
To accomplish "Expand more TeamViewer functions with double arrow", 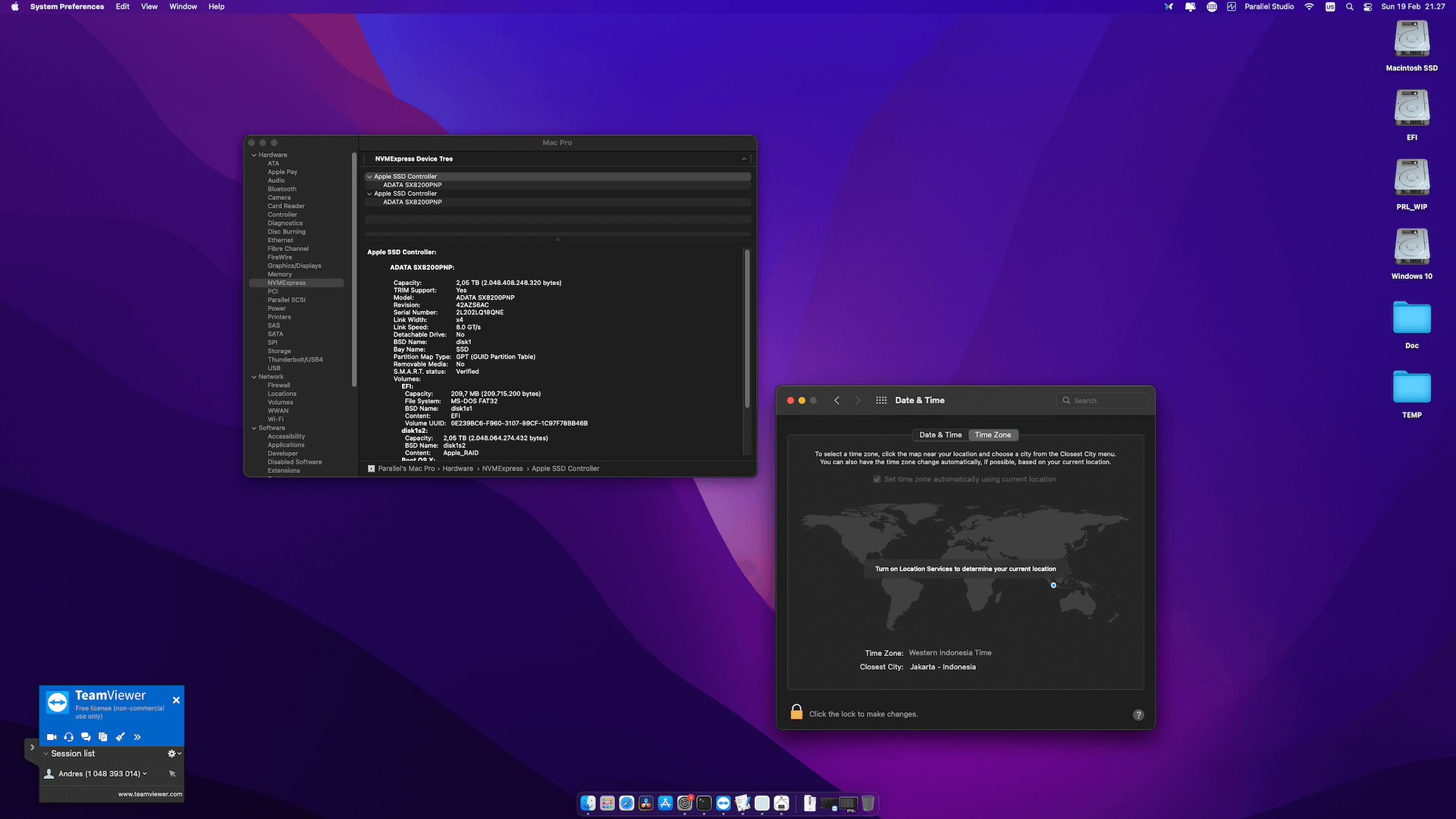I will (137, 737).
